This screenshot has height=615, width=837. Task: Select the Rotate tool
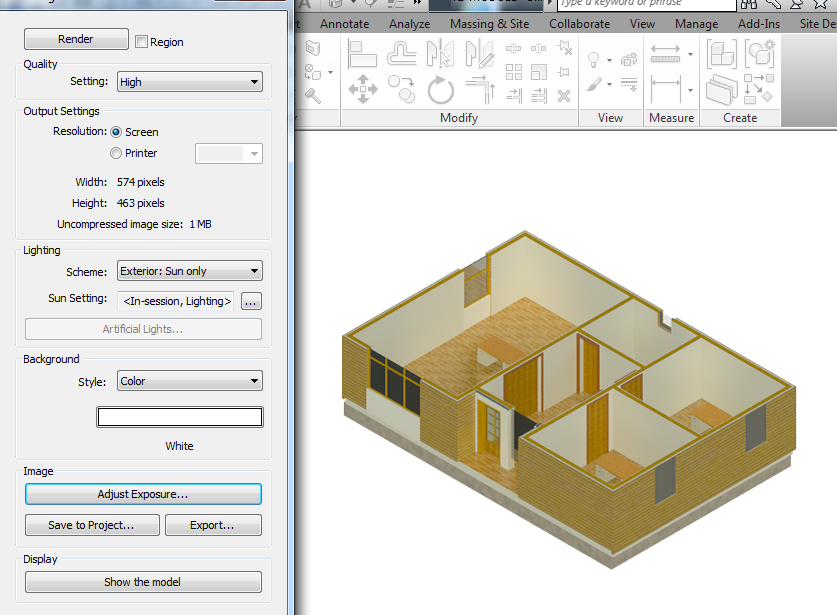click(440, 89)
